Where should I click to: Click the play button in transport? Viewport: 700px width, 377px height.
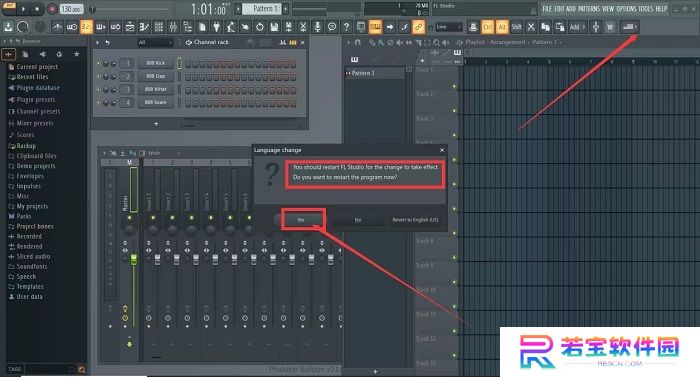coord(23,8)
